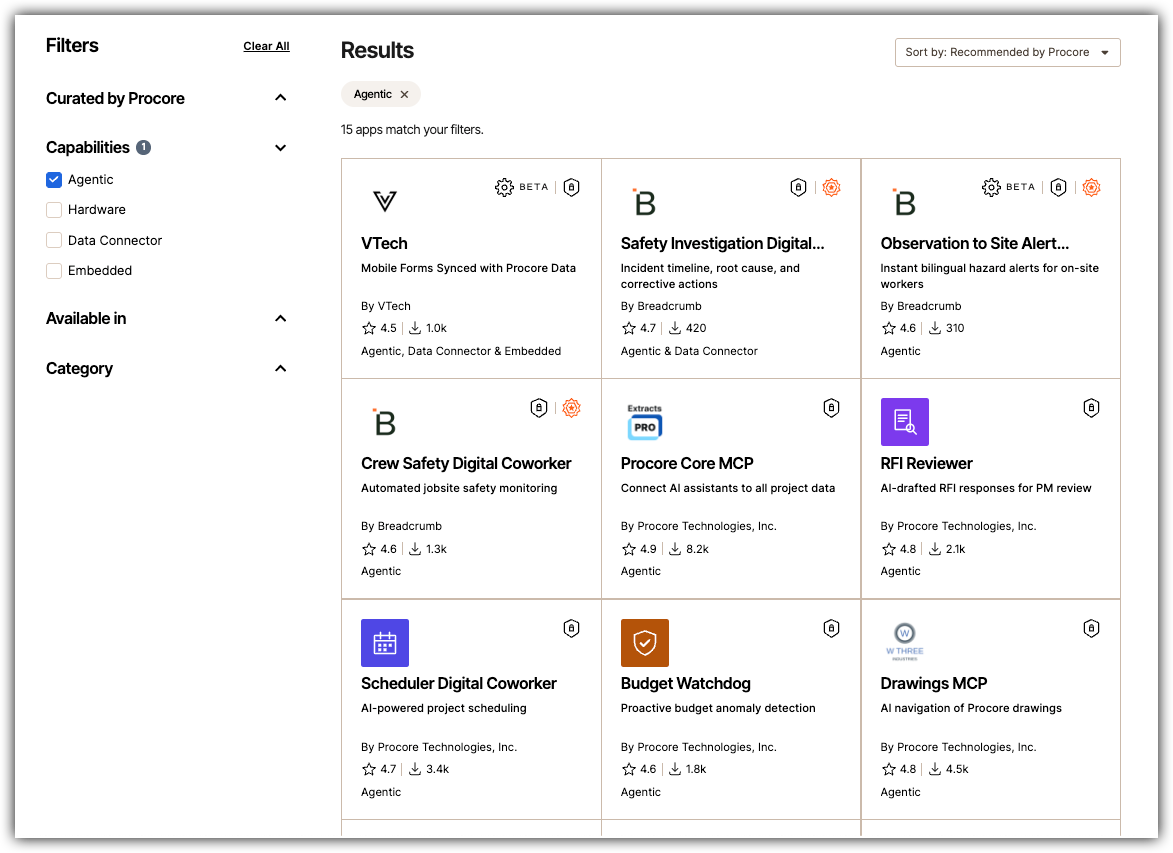
Task: Click the 8.2k download count text
Action: (x=697, y=548)
